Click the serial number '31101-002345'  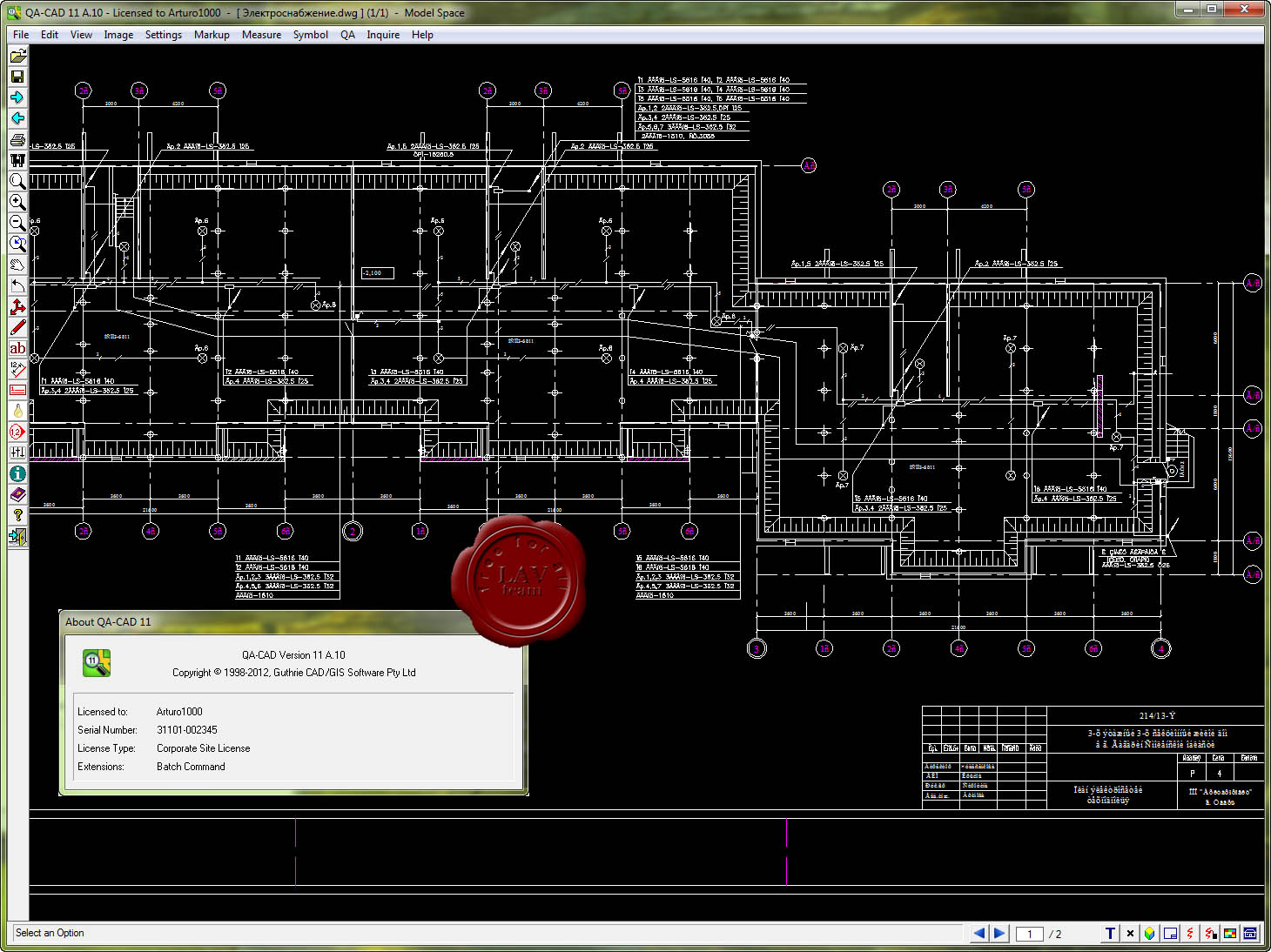187,730
